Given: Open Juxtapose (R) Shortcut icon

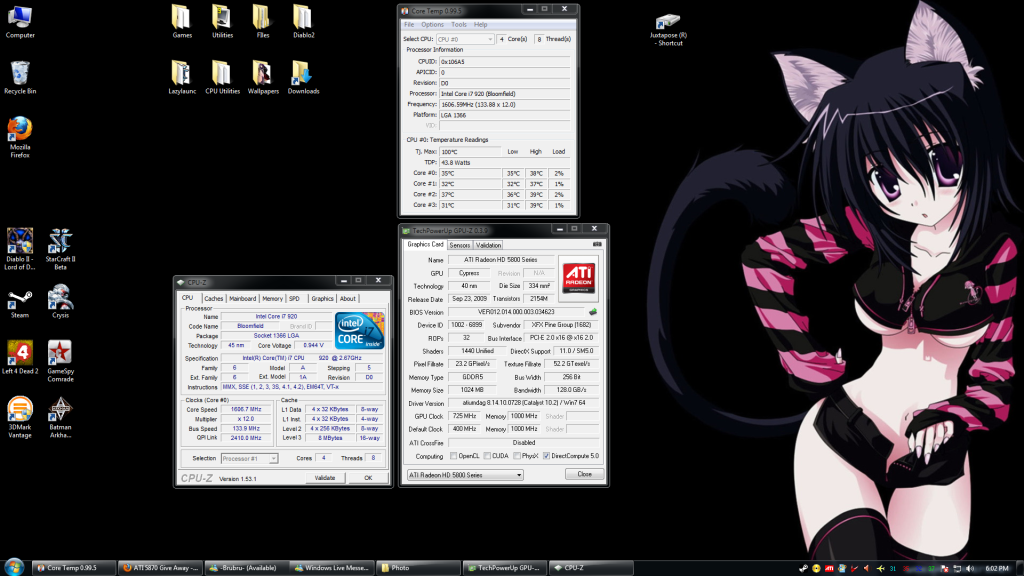Looking at the screenshot, I should pyautogui.click(x=669, y=30).
